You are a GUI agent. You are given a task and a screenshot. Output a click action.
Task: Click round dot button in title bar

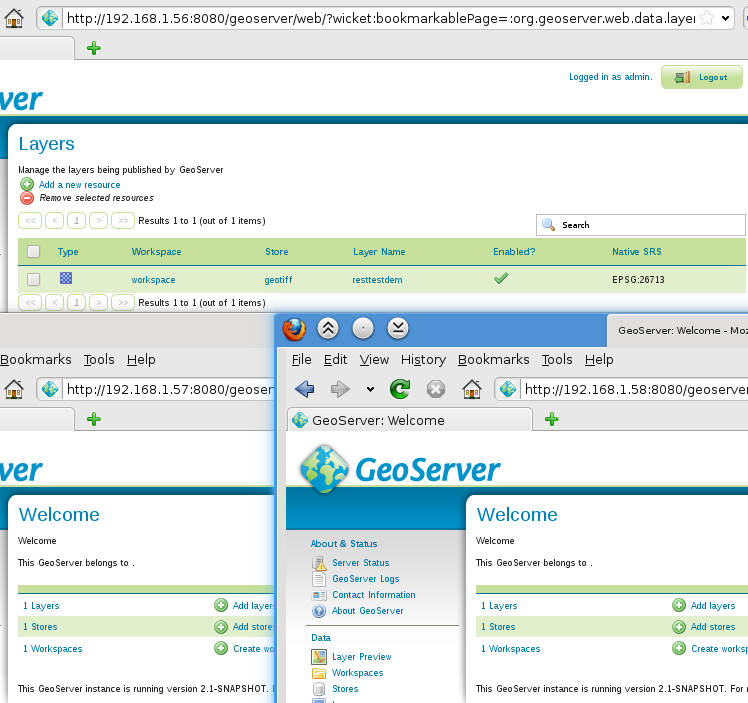(x=363, y=329)
